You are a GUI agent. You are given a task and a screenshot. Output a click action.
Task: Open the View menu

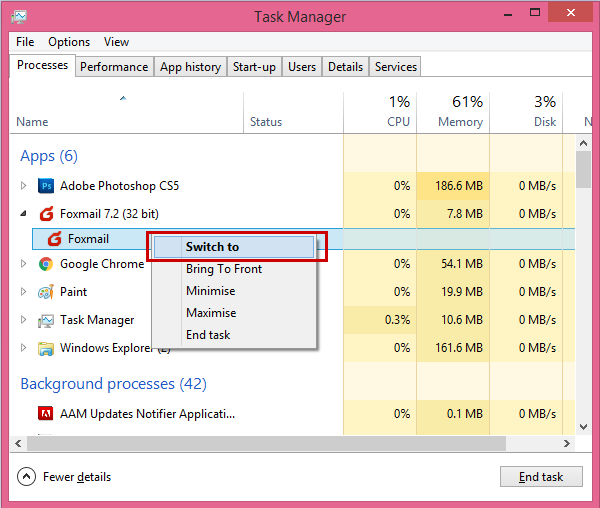tap(116, 42)
